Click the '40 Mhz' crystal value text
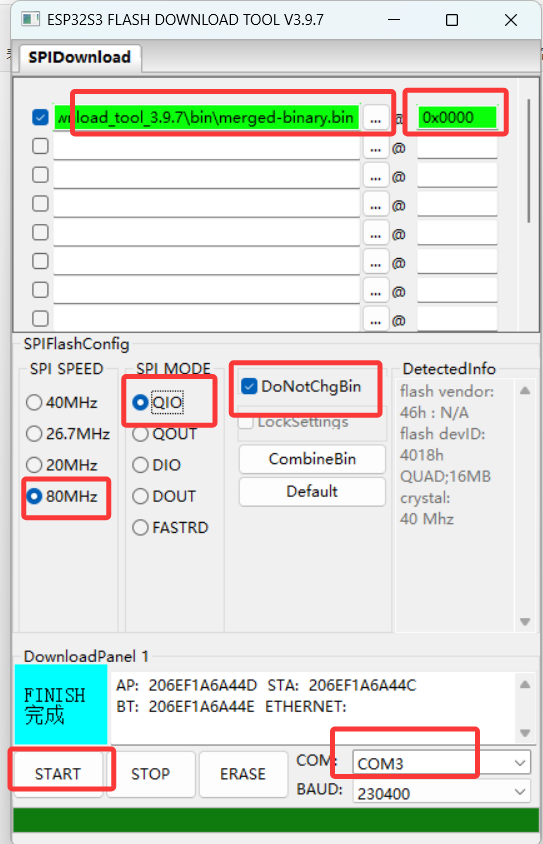The width and height of the screenshot is (543, 844). click(427, 519)
